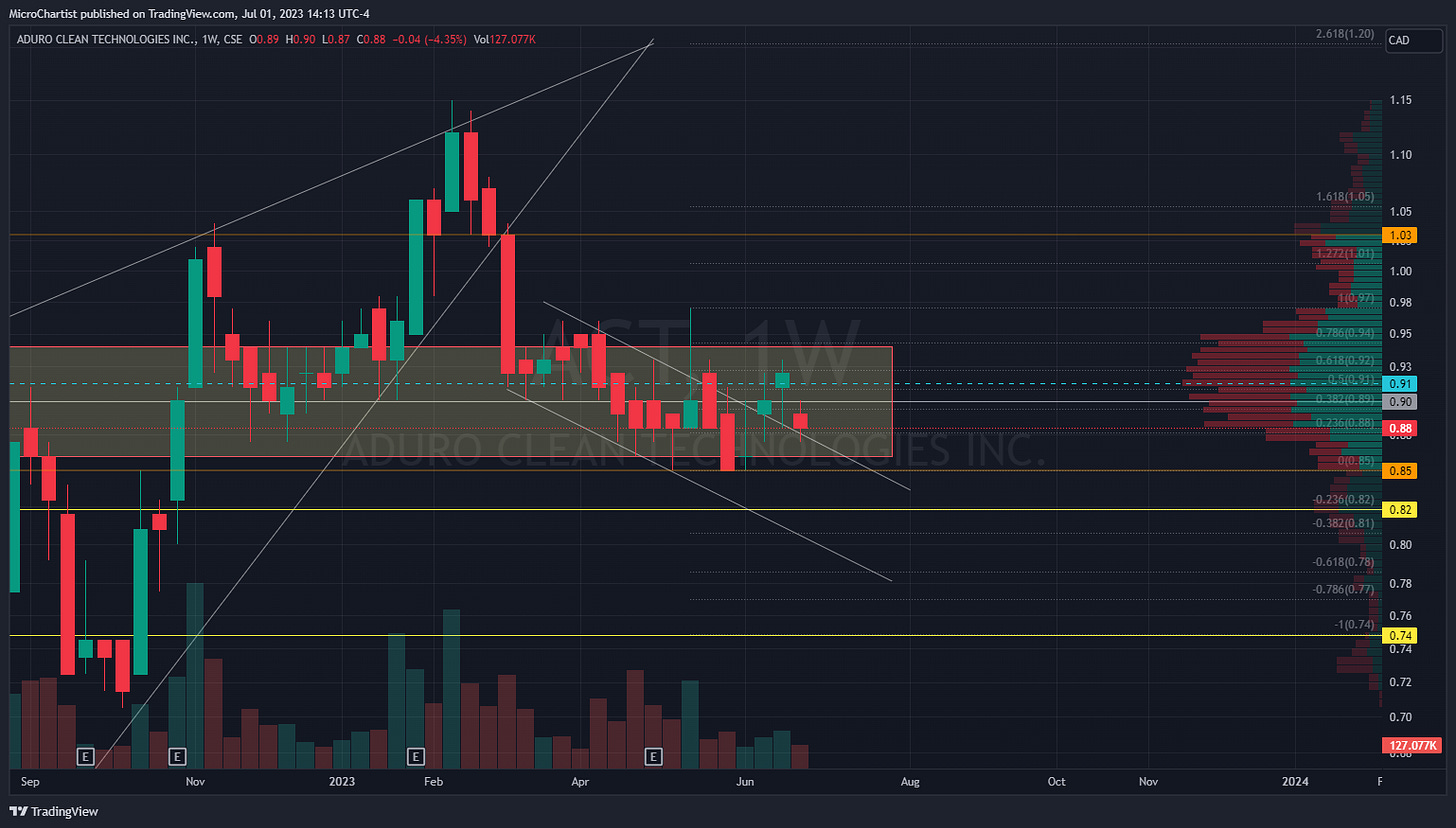The width and height of the screenshot is (1456, 828).
Task: Click the Feb label on the time axis
Action: 432,780
